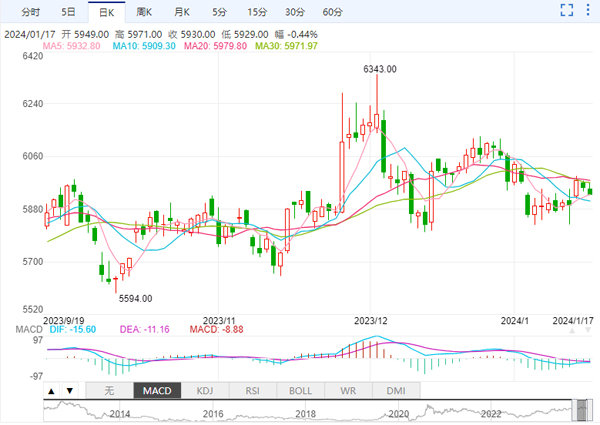Viewport: 600px width, 425px height.
Task: Click the 低 5929.00 low price
Action: pos(245,34)
